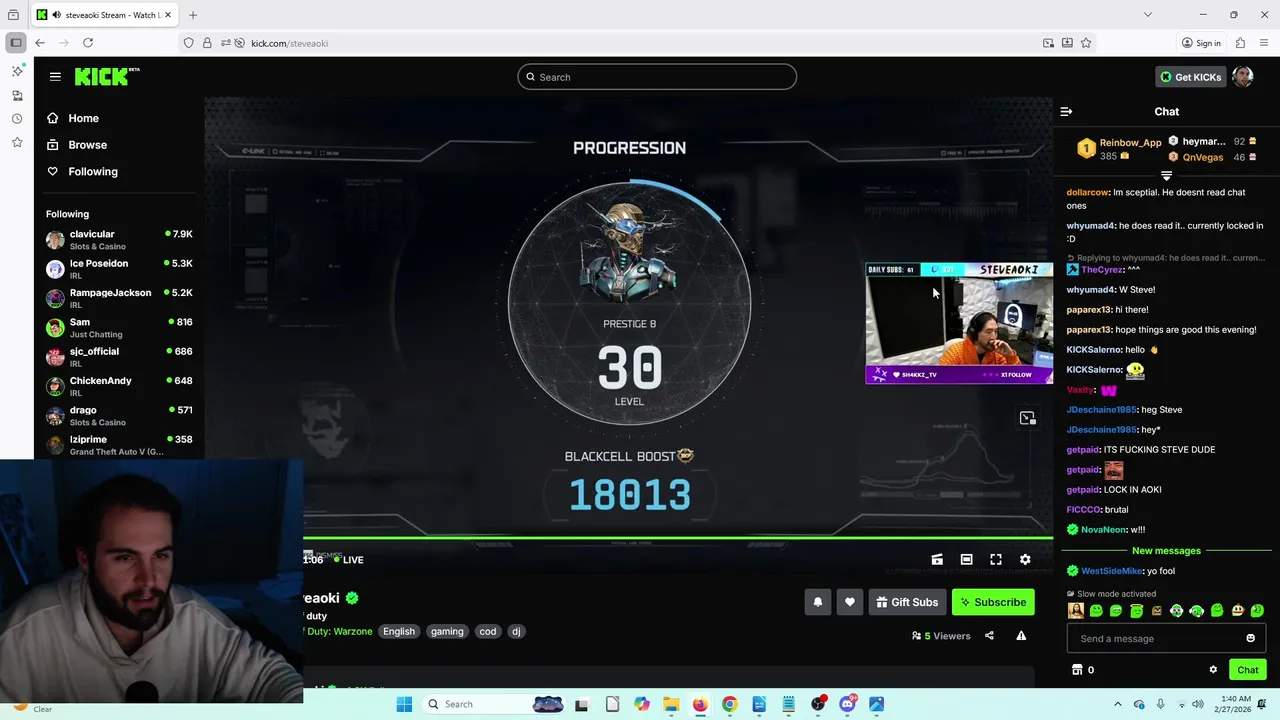Screen dimensions: 1280x720
Task: Expand the gifter leaderboard chevron
Action: (x=1166, y=176)
